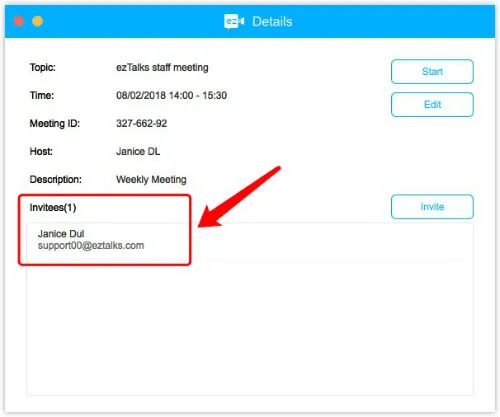Click the Topic: label
Image resolution: width=500 pixels, height=417 pixels.
(43, 68)
